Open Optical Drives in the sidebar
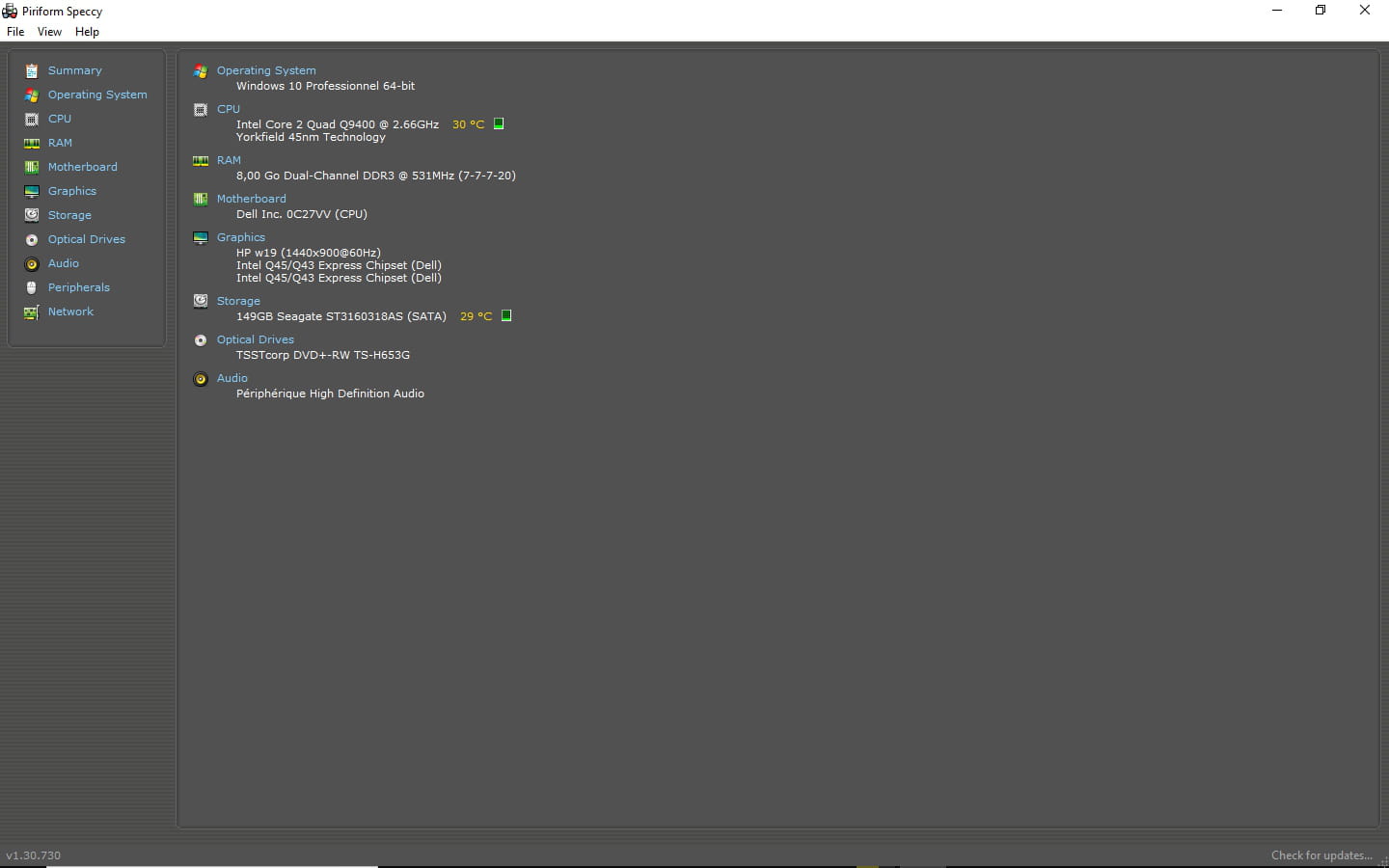The image size is (1389, 868). [87, 239]
